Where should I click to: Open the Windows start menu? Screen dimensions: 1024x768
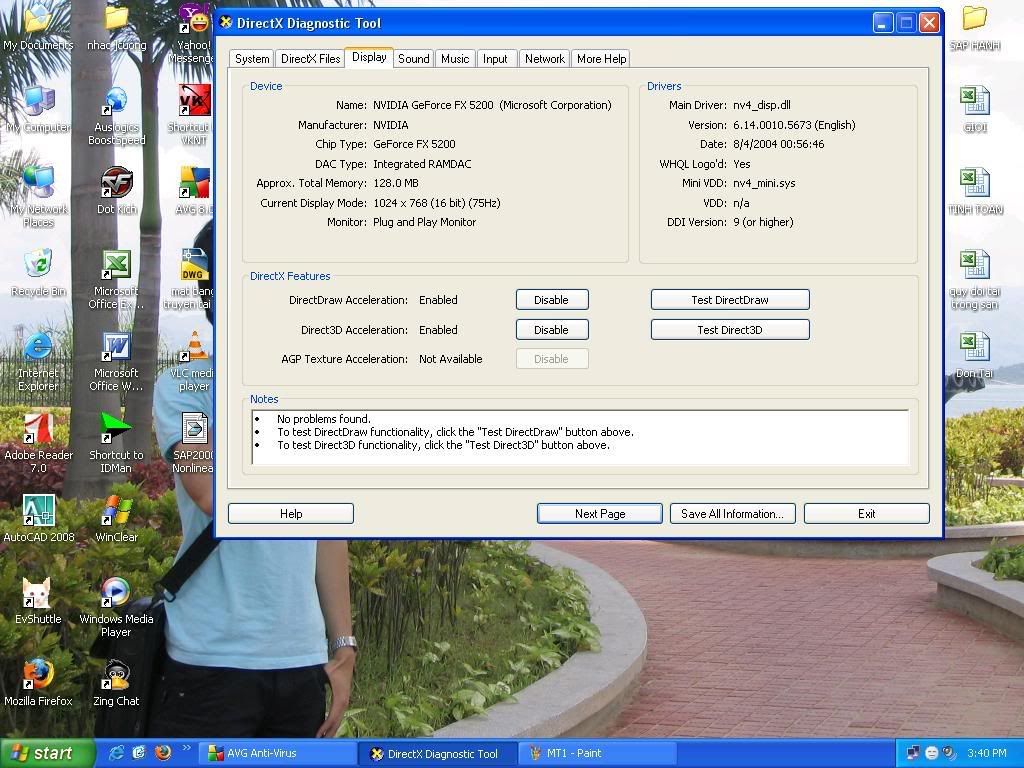(x=47, y=753)
